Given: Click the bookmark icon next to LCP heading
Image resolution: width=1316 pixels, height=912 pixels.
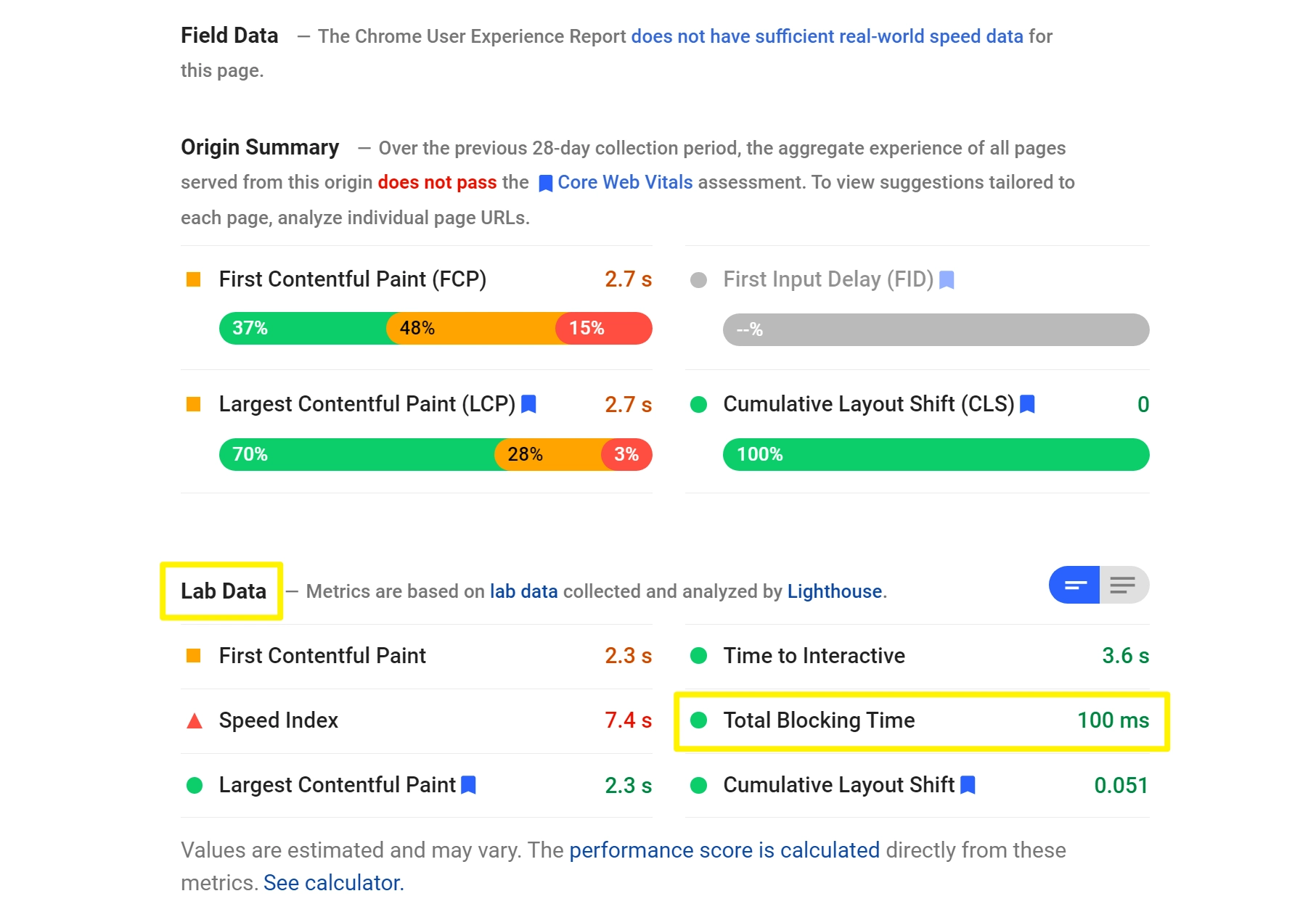Looking at the screenshot, I should coord(528,404).
